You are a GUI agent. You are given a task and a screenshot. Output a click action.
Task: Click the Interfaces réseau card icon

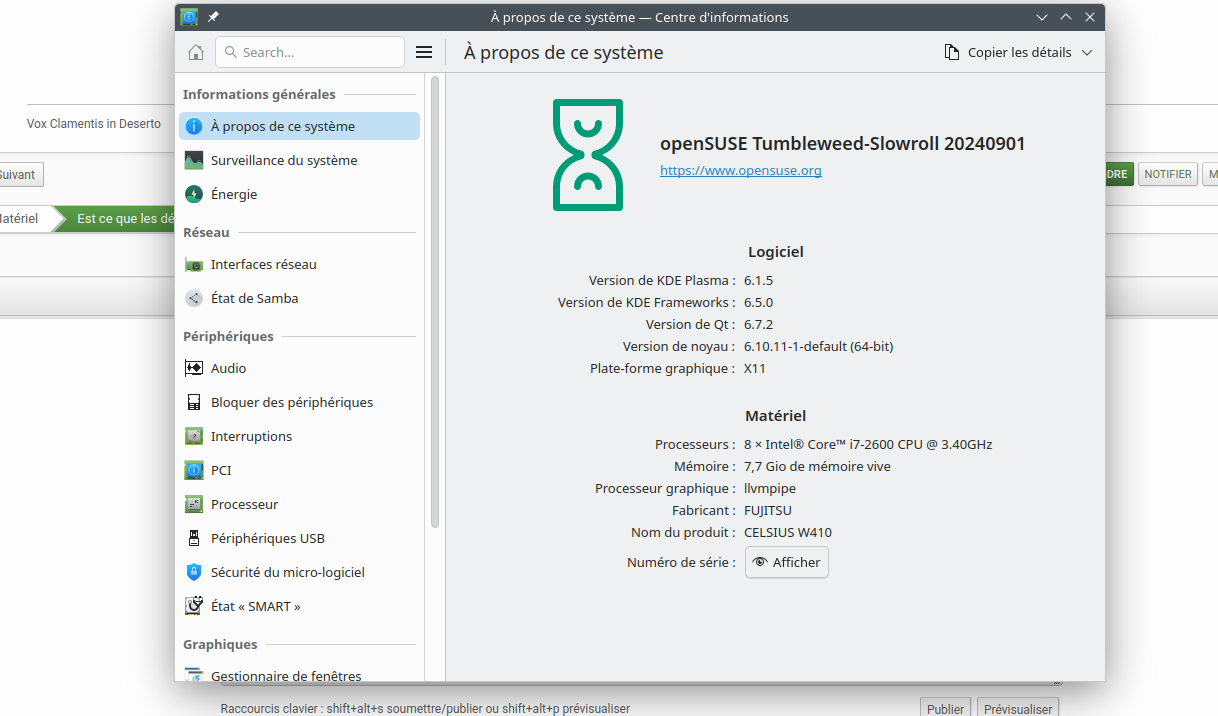pos(194,264)
